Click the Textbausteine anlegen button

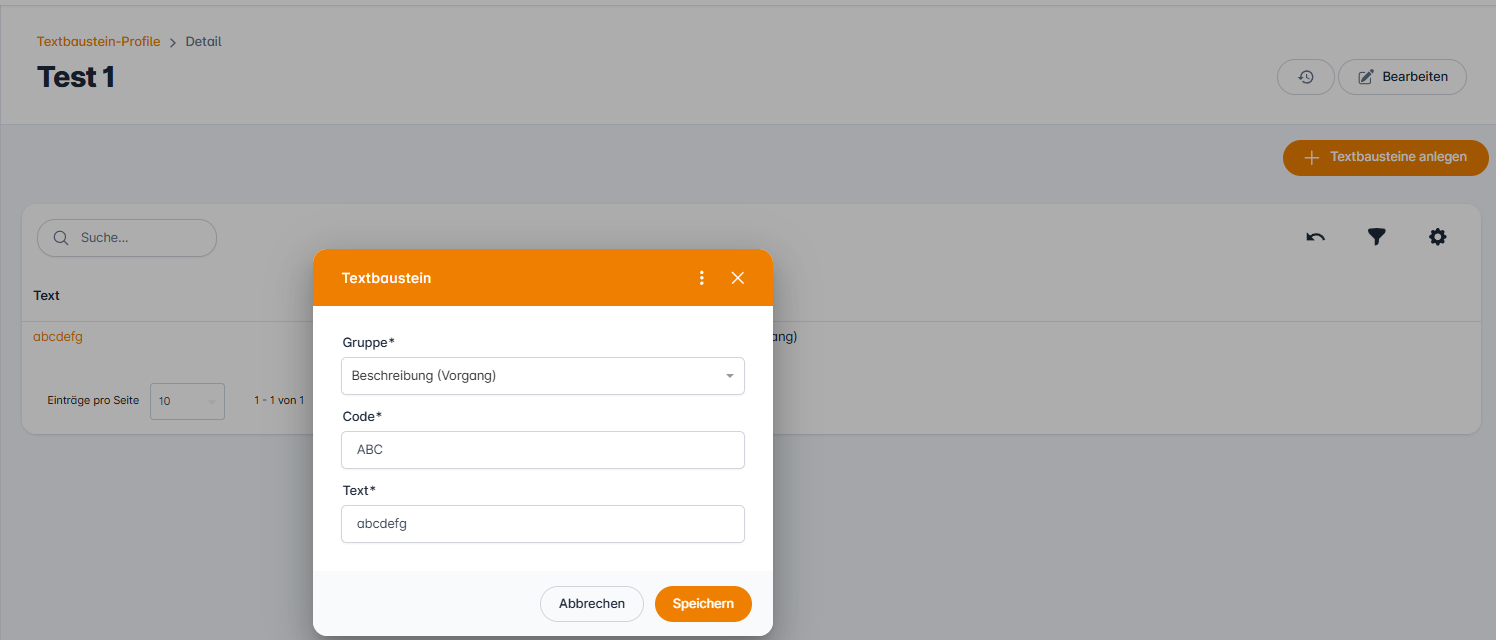pos(1385,157)
